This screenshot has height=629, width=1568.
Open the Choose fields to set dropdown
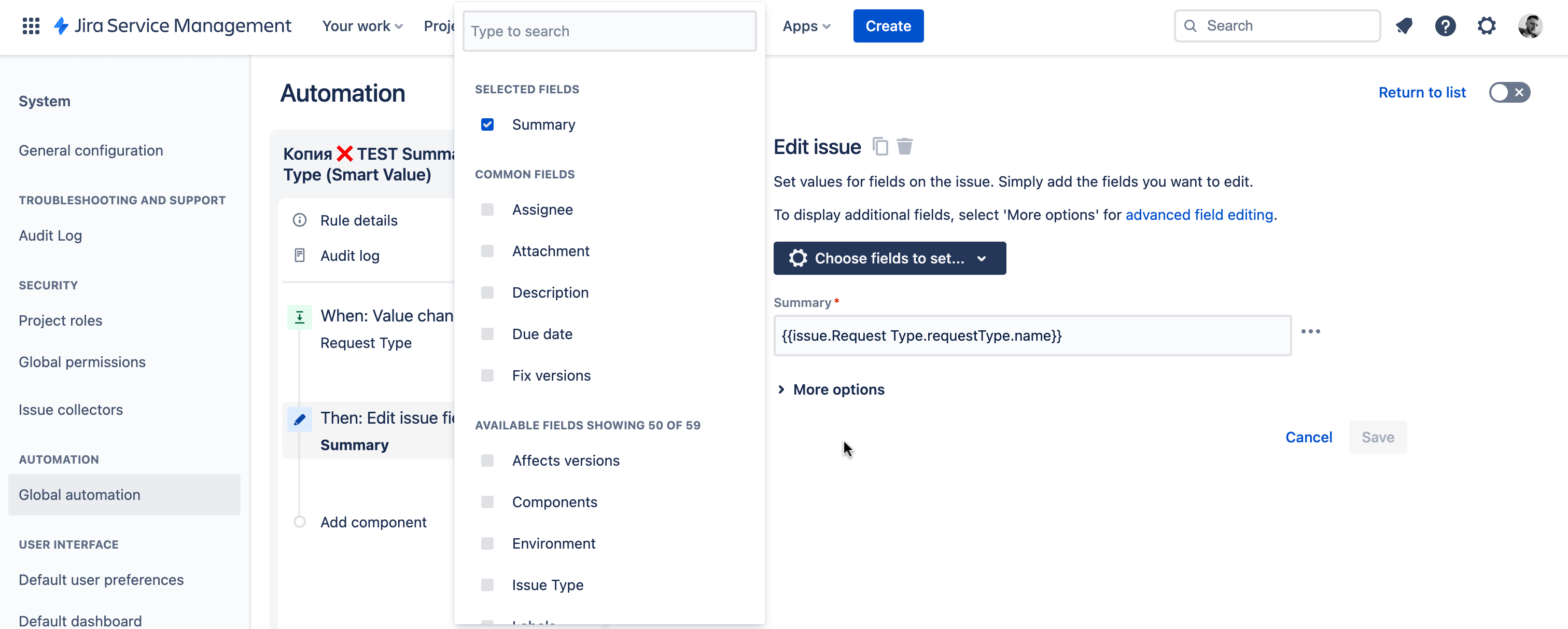[x=889, y=258]
